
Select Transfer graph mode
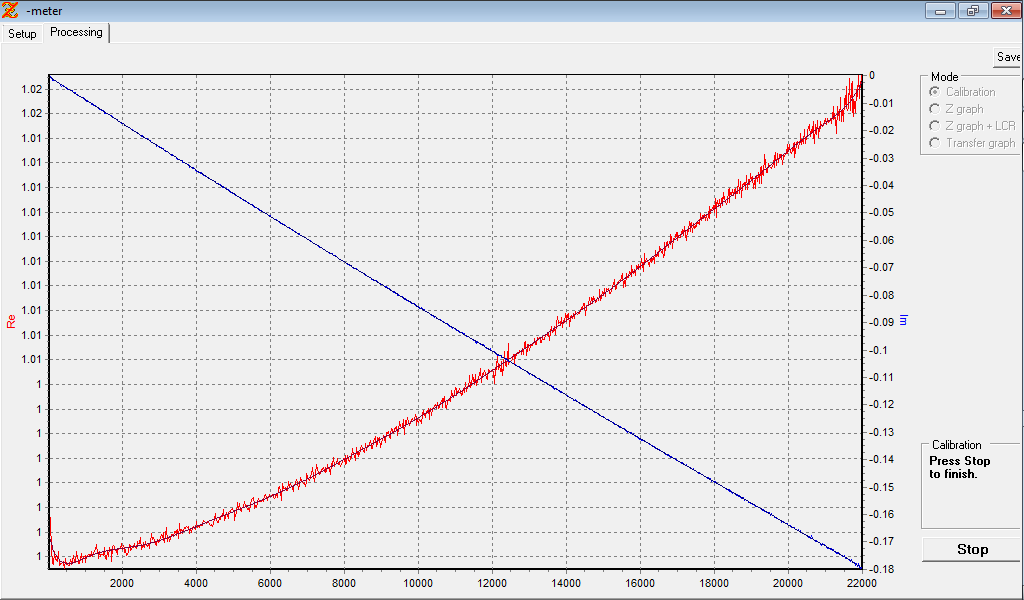pos(935,143)
